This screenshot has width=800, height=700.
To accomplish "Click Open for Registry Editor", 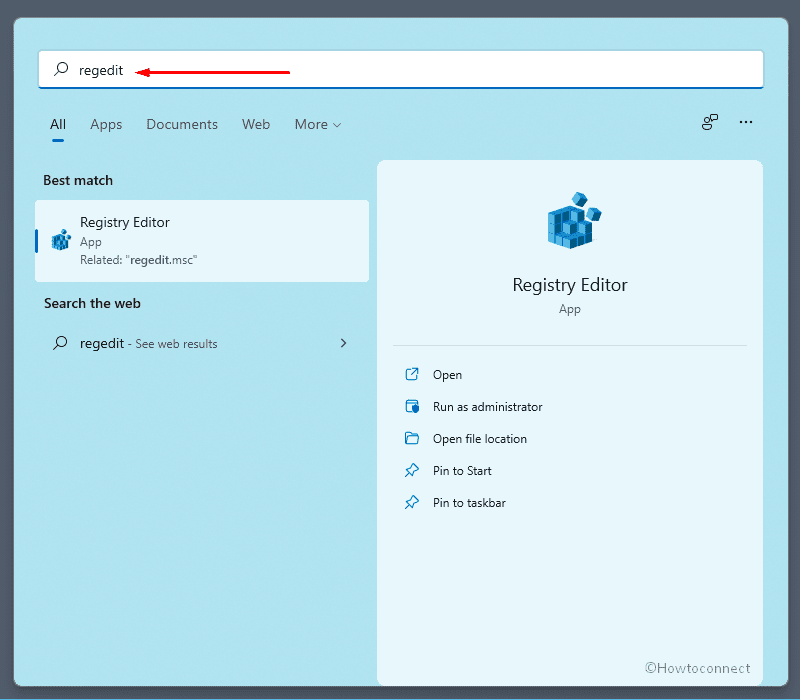I will 447,375.
